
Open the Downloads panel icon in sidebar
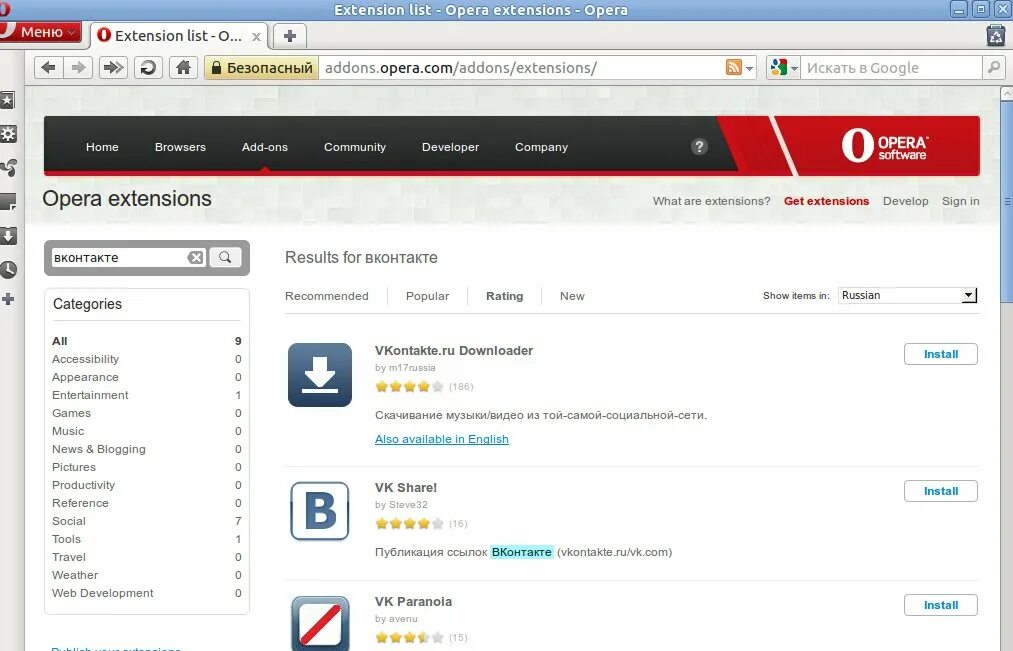[8, 235]
